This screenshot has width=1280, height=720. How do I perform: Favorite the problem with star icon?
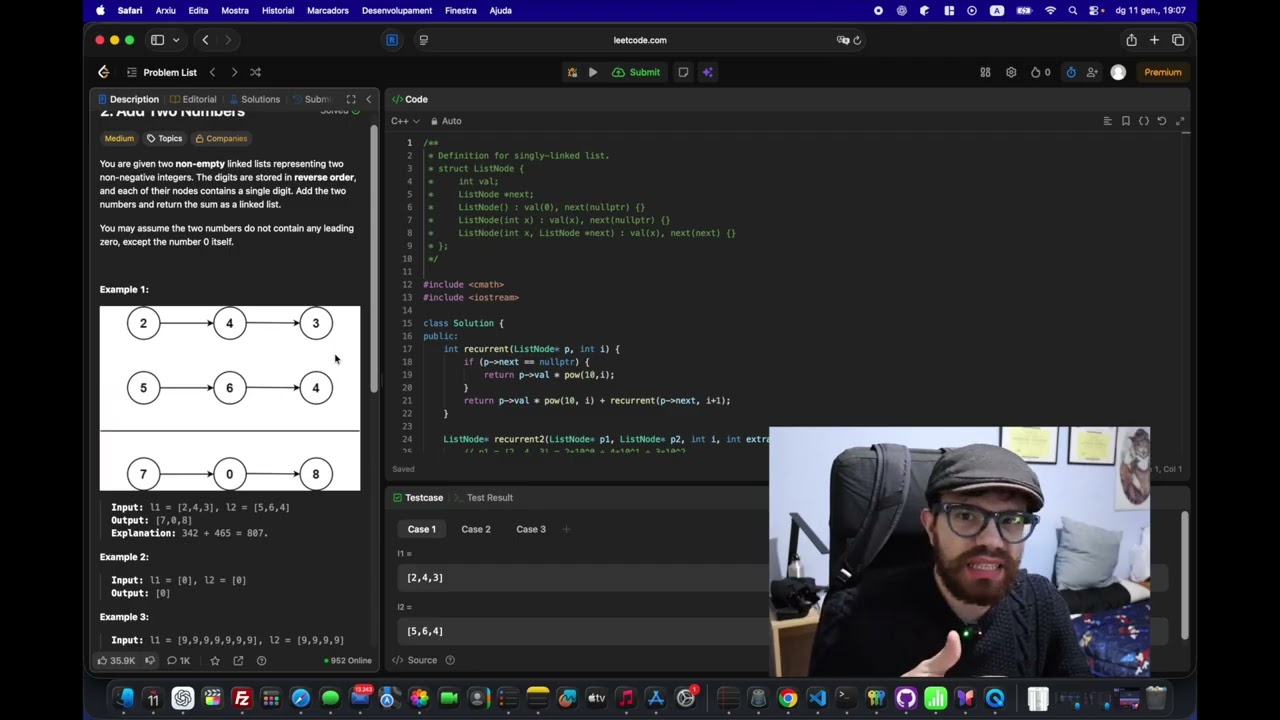pos(215,660)
